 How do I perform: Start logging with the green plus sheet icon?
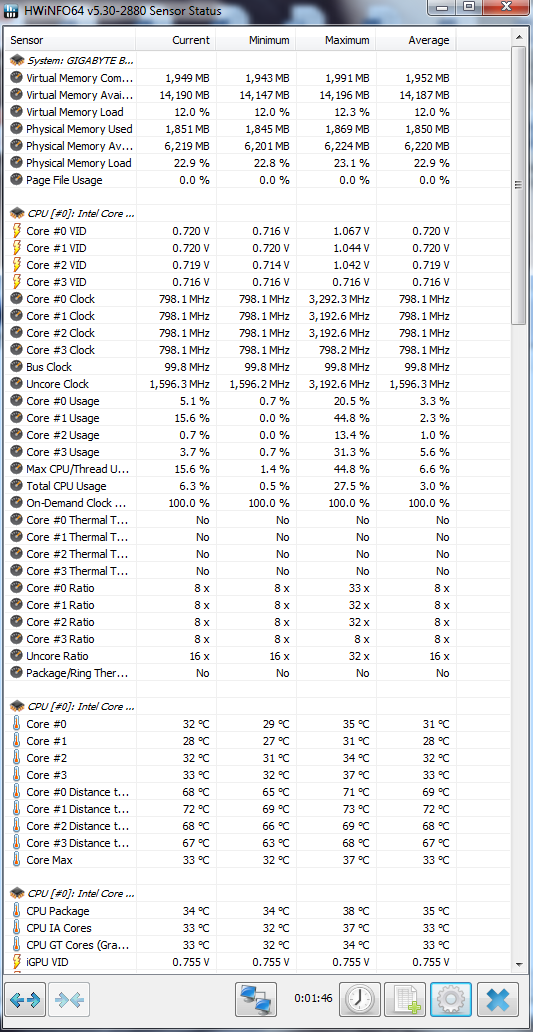(x=405, y=999)
